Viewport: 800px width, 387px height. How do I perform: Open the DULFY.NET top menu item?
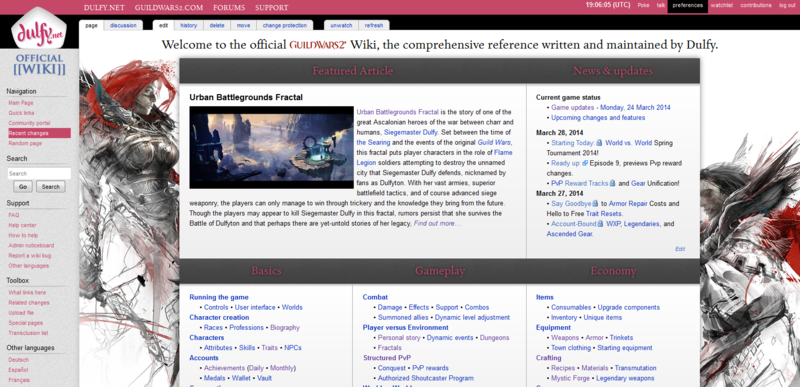tap(105, 8)
